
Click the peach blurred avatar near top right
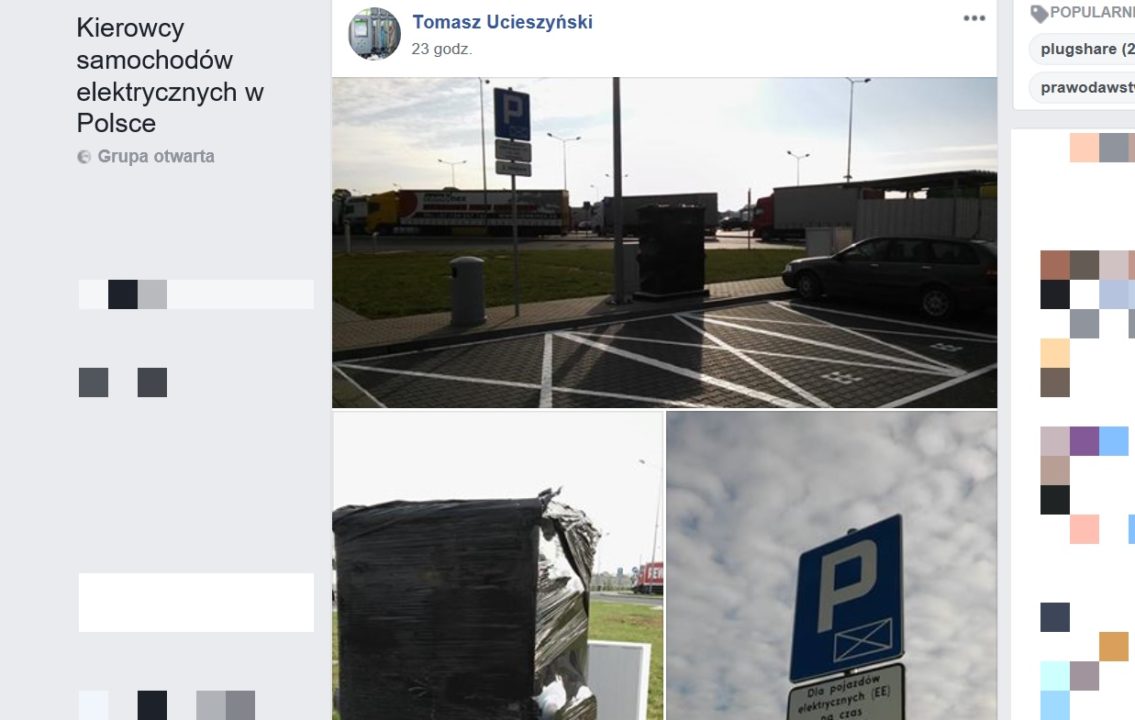tap(1084, 148)
